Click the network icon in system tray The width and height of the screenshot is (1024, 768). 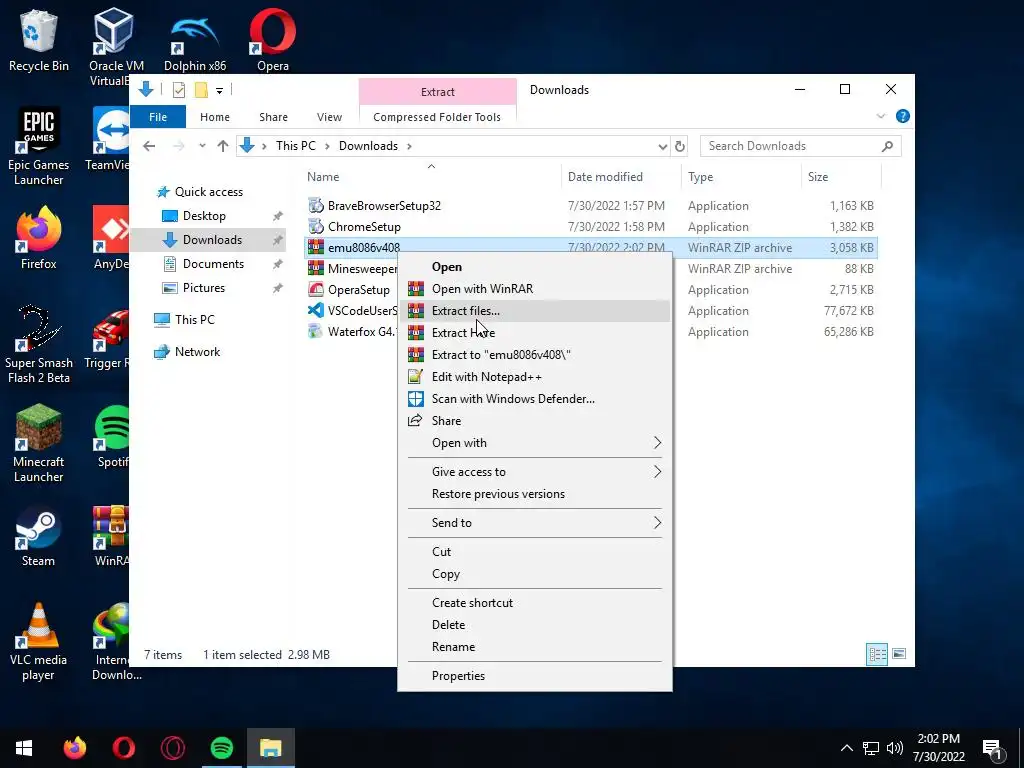(x=871, y=748)
